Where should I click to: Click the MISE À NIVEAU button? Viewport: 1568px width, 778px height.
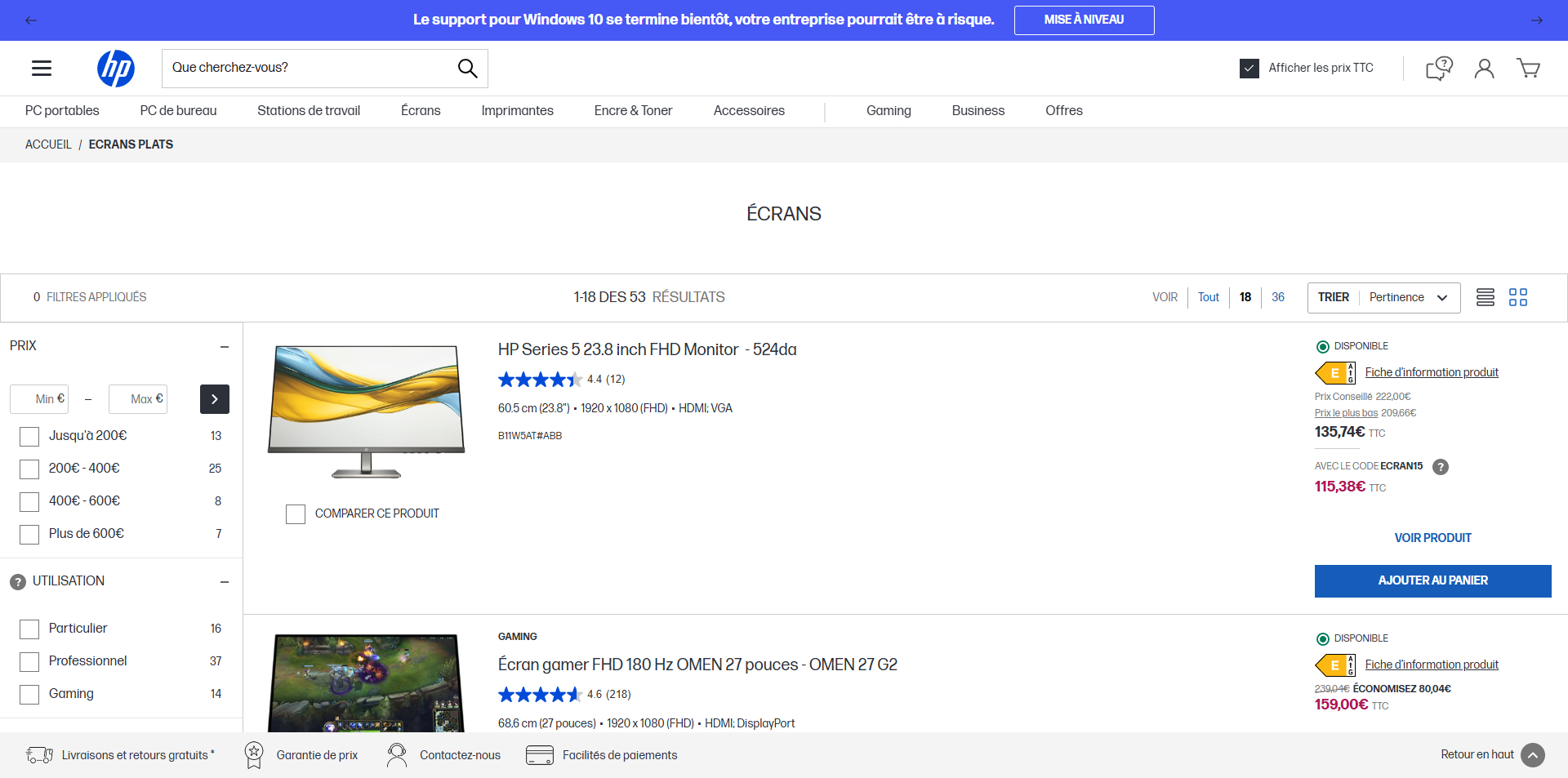pyautogui.click(x=1084, y=20)
